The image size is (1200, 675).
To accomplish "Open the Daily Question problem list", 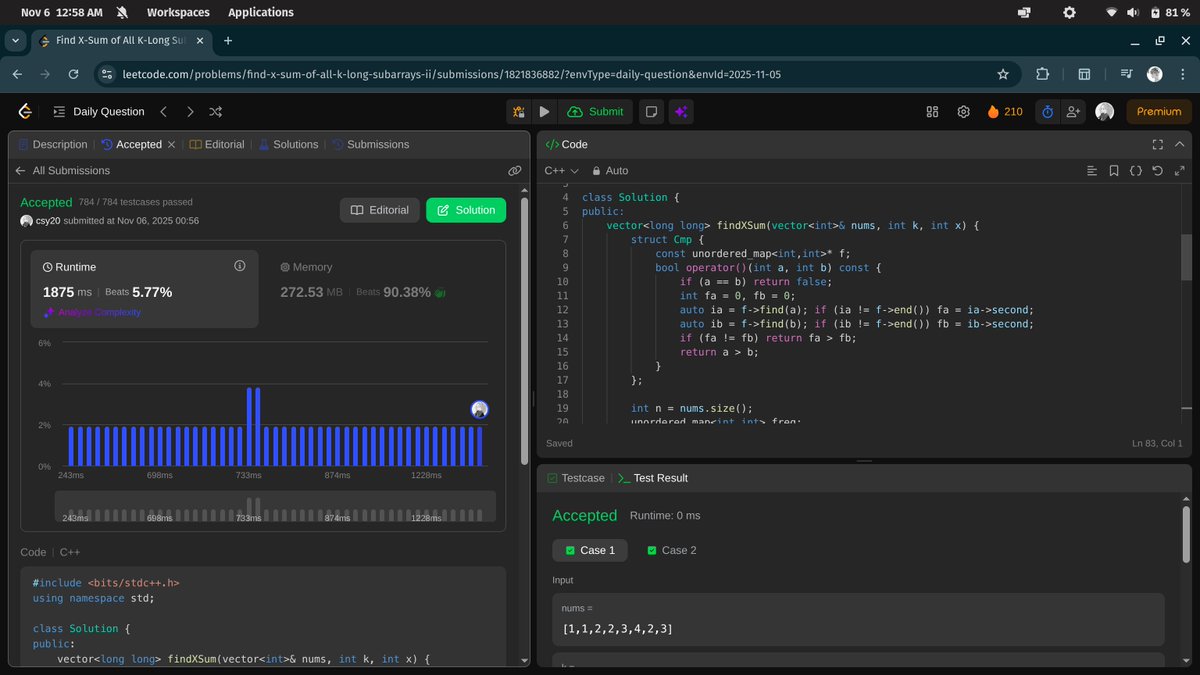I will tap(99, 112).
